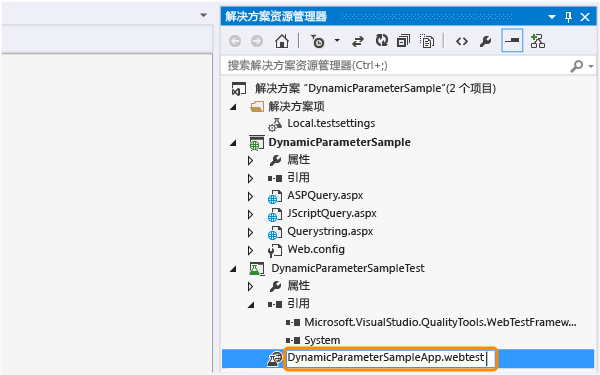Image resolution: width=600 pixels, height=375 pixels.
Task: Select the 解决方案项 folder icon
Action: tap(257, 106)
